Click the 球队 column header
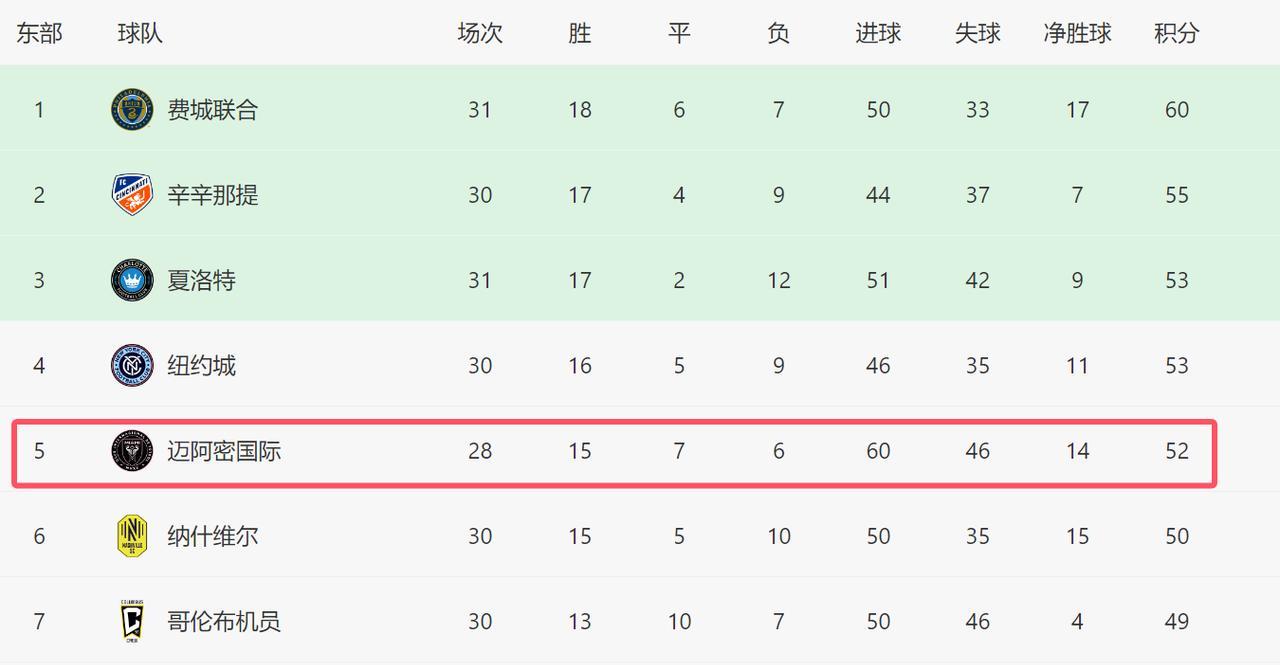 click(140, 33)
